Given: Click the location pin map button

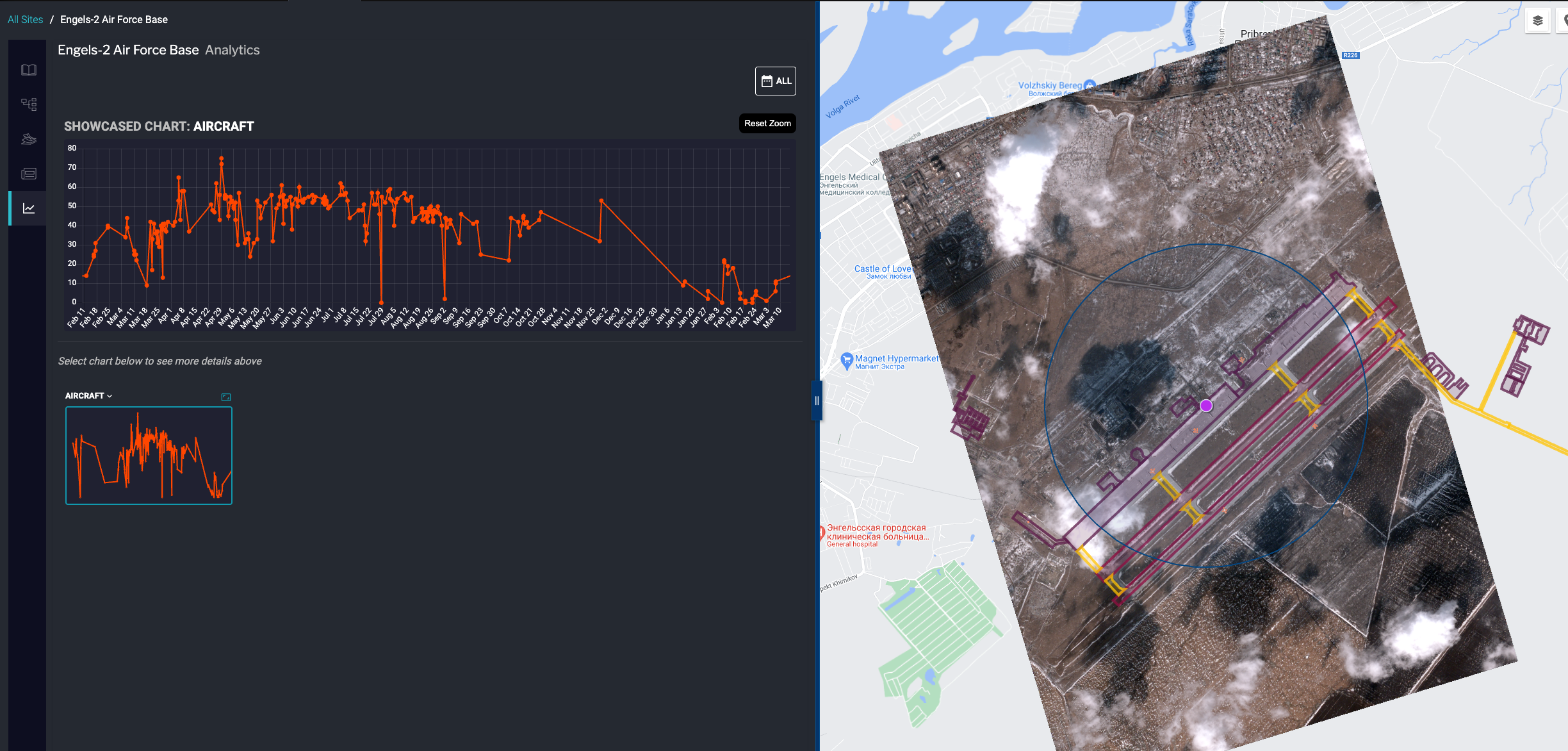Looking at the screenshot, I should click(x=1564, y=21).
